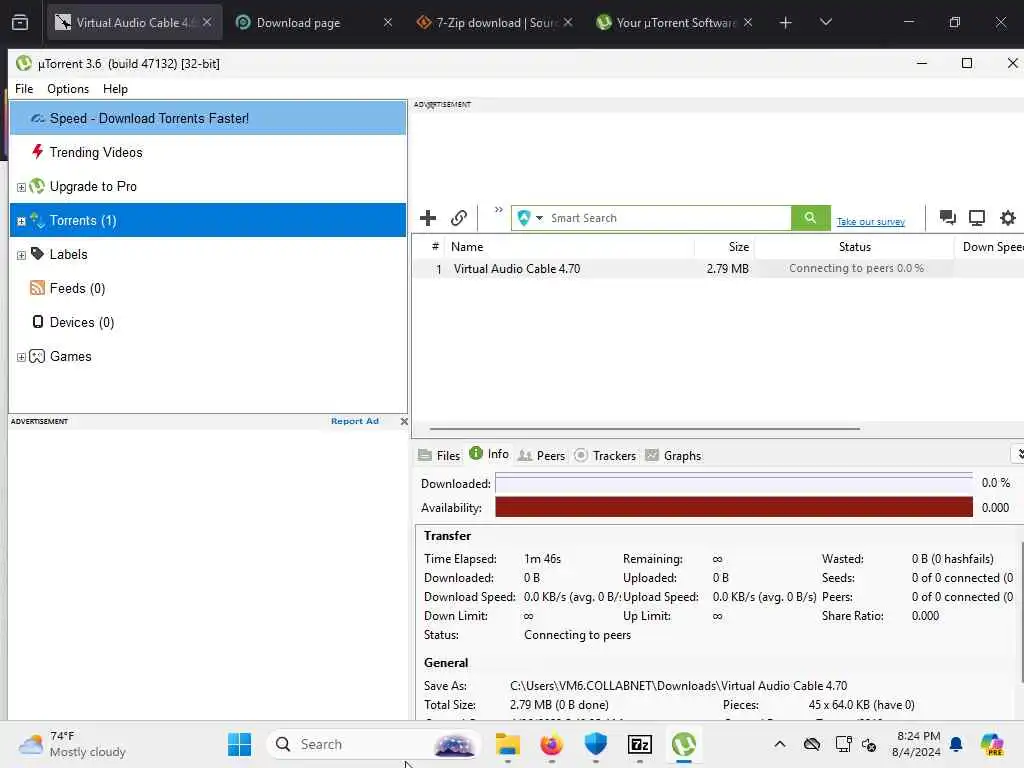Sort by the Status column header
Screen dimensions: 1024x768
(854, 247)
